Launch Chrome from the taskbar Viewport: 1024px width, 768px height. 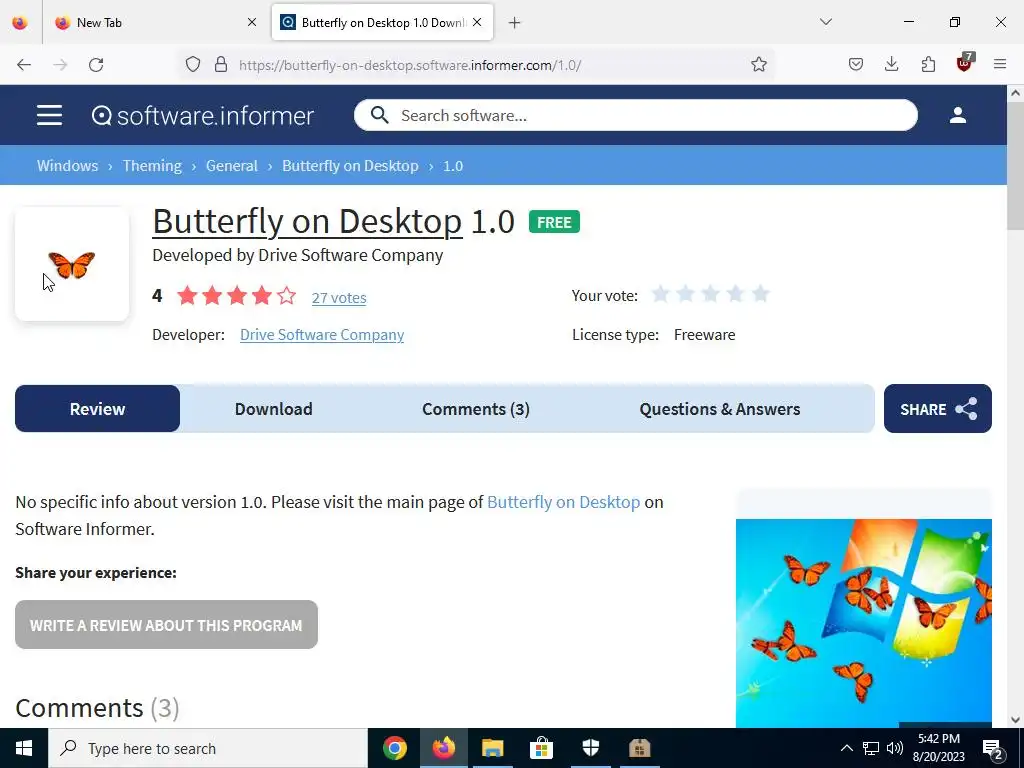(x=394, y=748)
